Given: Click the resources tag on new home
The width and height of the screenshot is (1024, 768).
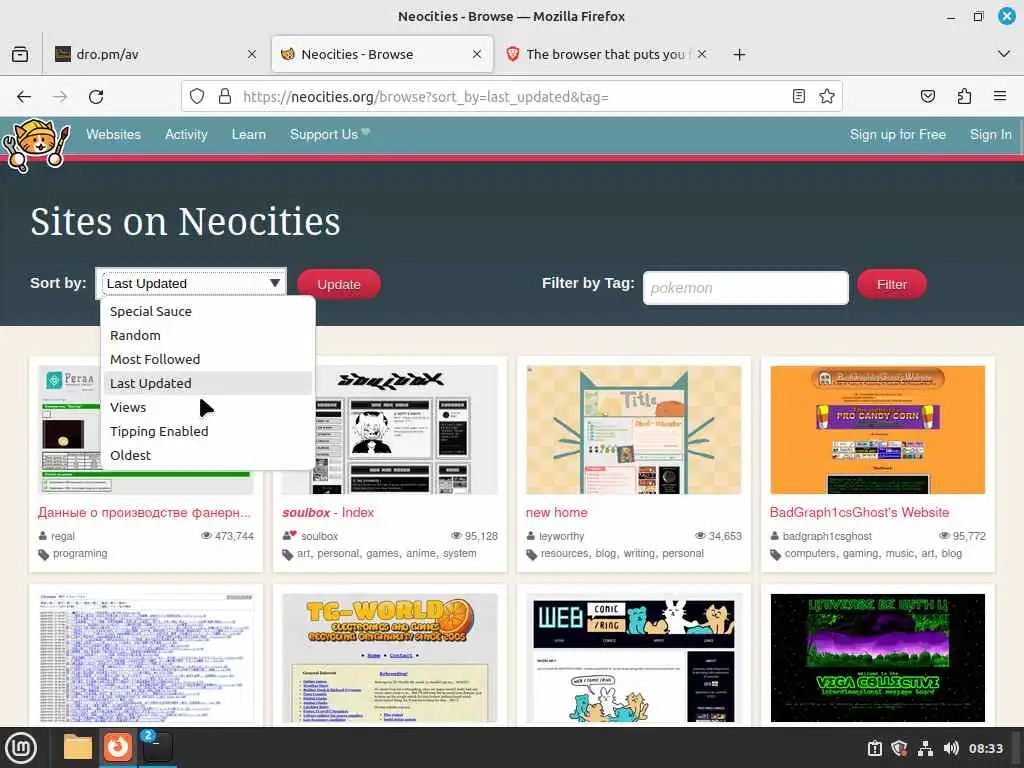Looking at the screenshot, I should (564, 554).
